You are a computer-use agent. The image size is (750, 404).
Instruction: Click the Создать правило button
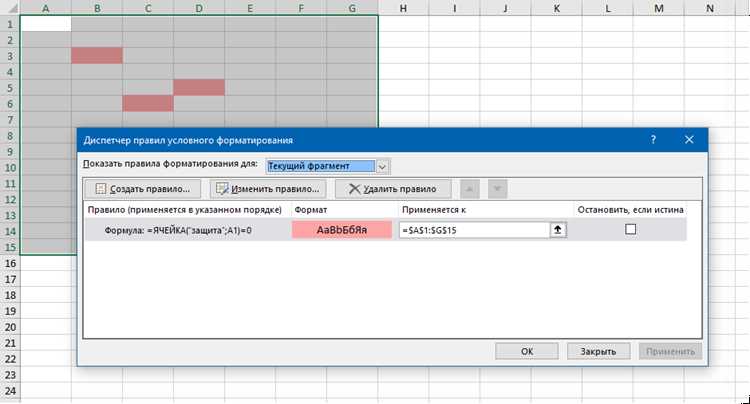coord(142,189)
